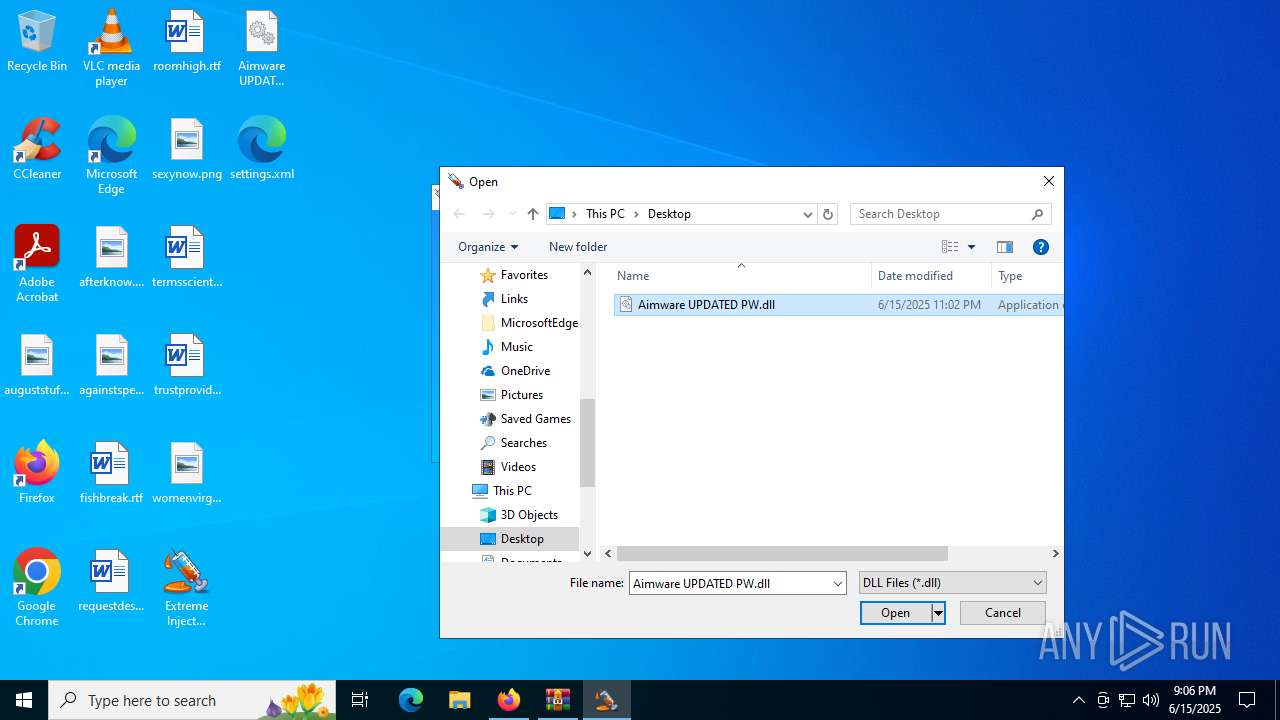Select againstspe image file on desktop
This screenshot has height=720, width=1280.
(x=111, y=366)
